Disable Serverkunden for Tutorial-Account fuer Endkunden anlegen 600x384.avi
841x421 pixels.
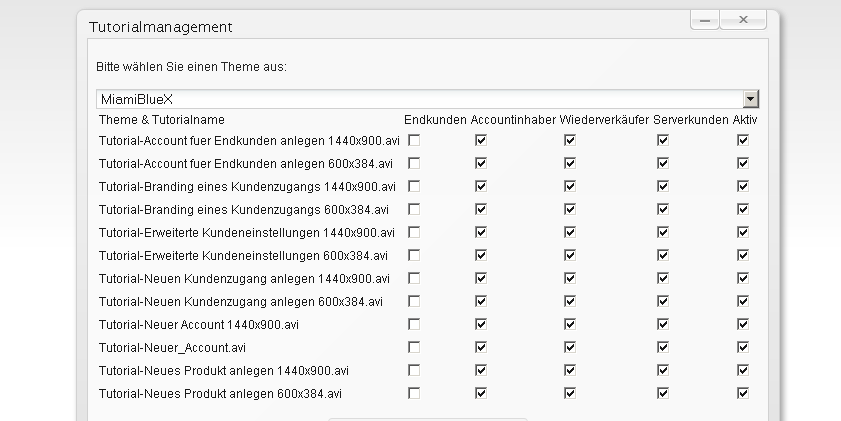point(662,163)
